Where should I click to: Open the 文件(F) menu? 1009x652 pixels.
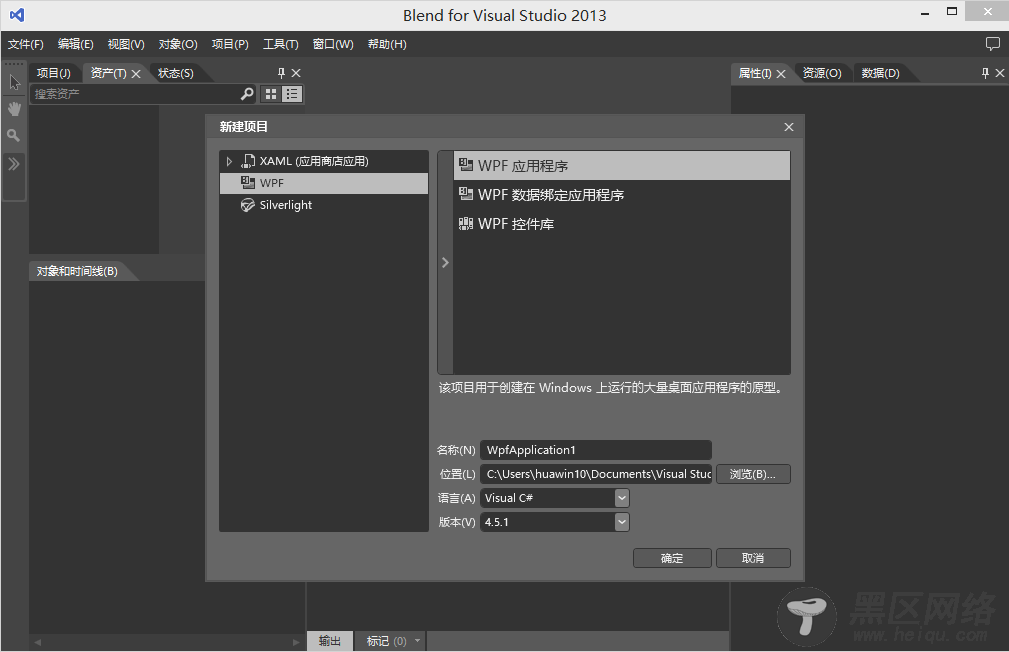[26, 44]
